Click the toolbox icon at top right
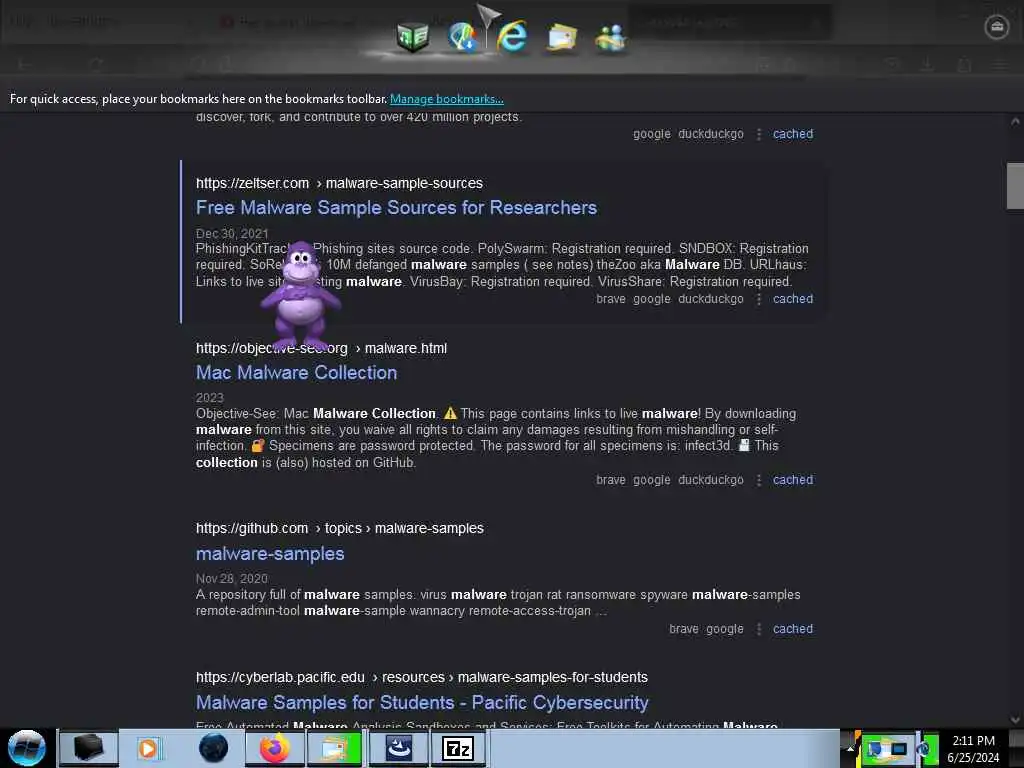The image size is (1024, 768). click(997, 27)
